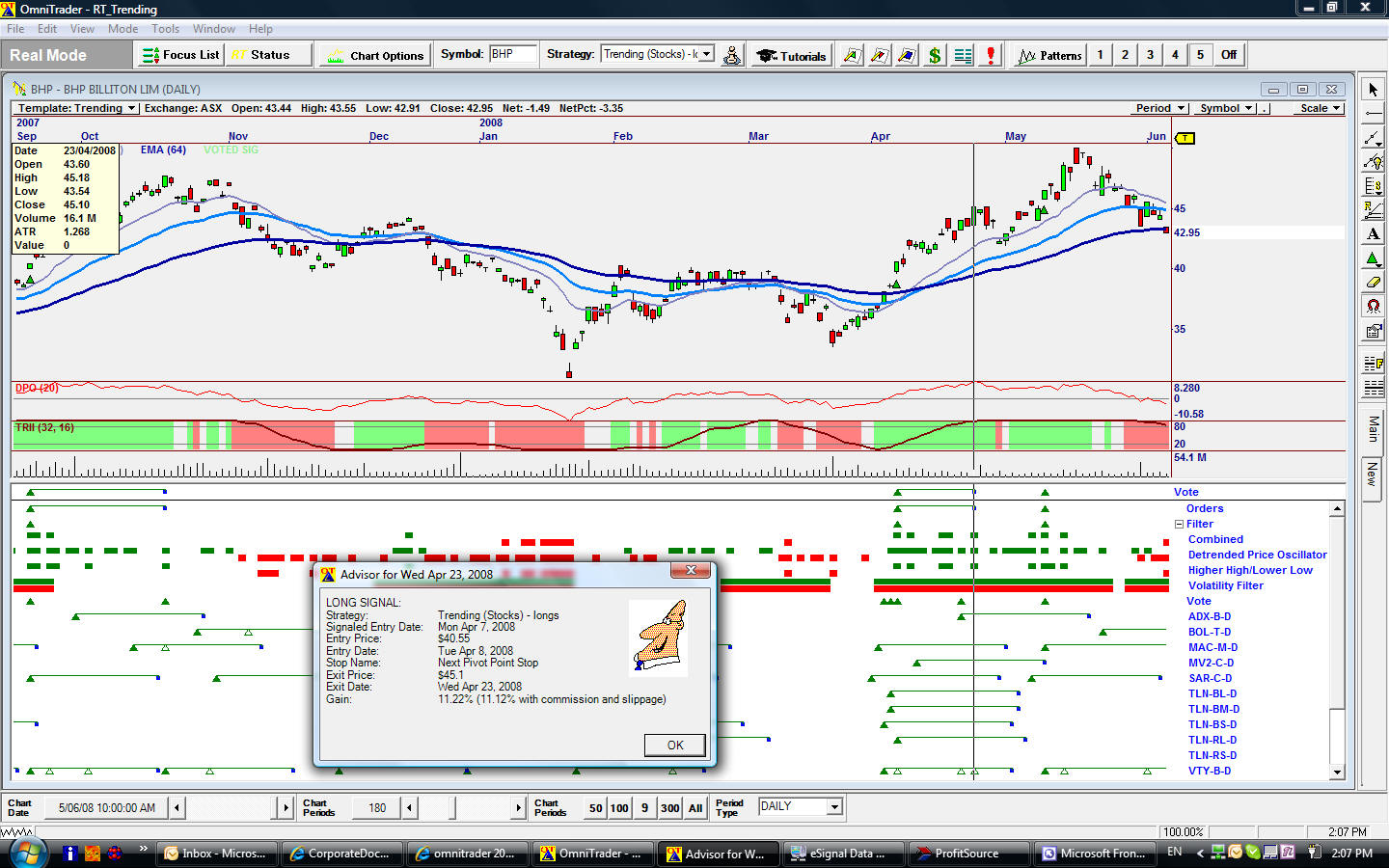Image resolution: width=1389 pixels, height=868 pixels.
Task: Open the Mode menu
Action: pyautogui.click(x=123, y=29)
